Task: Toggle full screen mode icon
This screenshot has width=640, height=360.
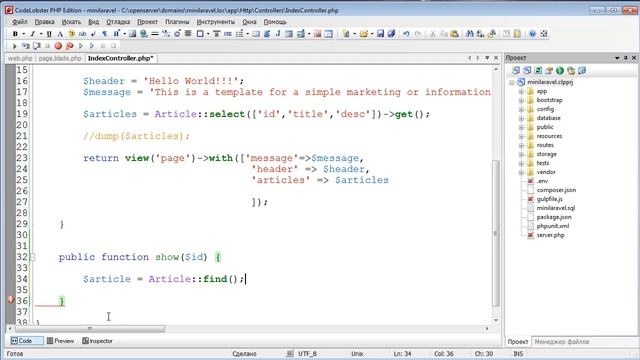Action: click(544, 34)
